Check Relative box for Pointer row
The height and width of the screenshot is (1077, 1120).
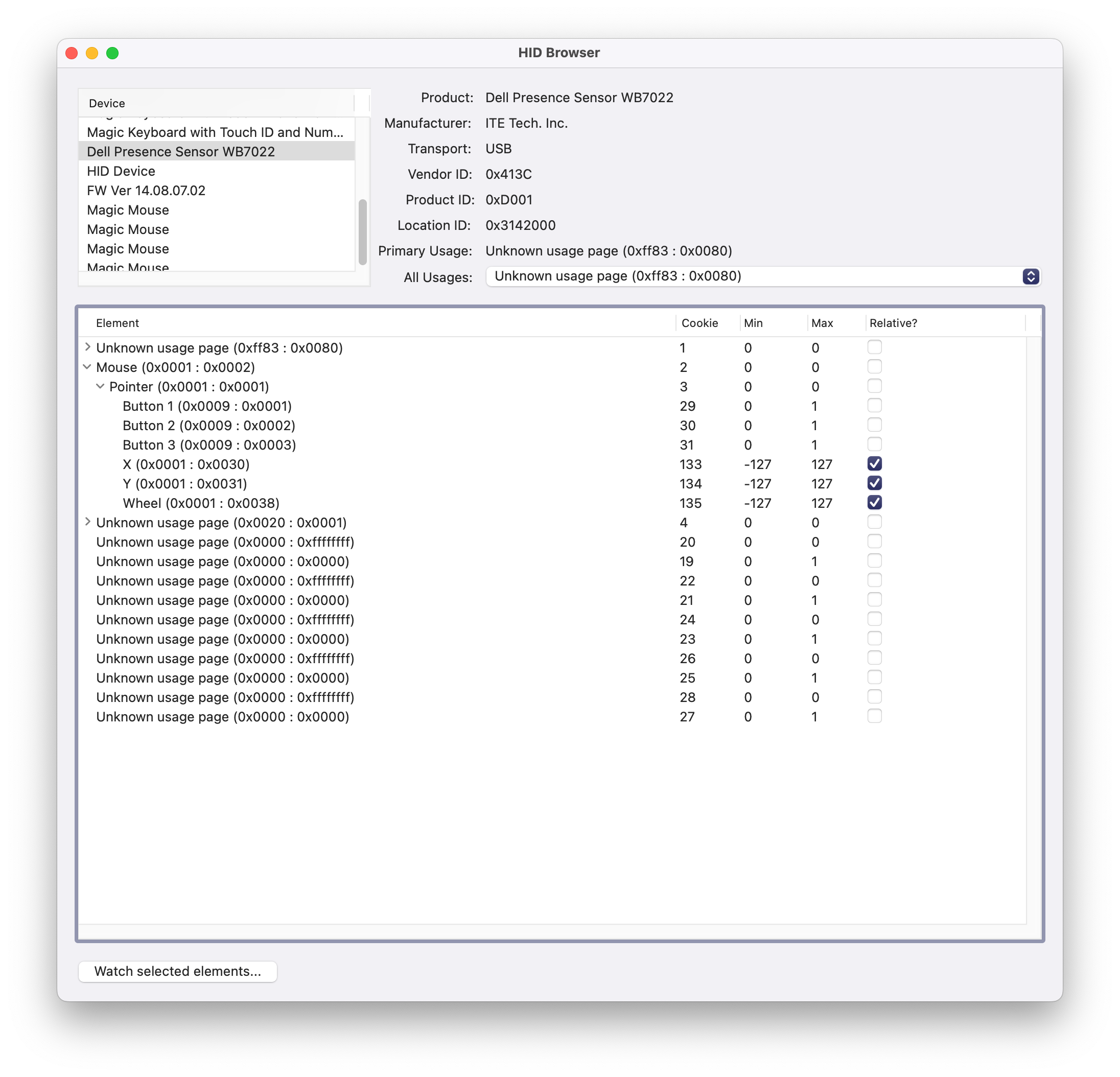(874, 386)
